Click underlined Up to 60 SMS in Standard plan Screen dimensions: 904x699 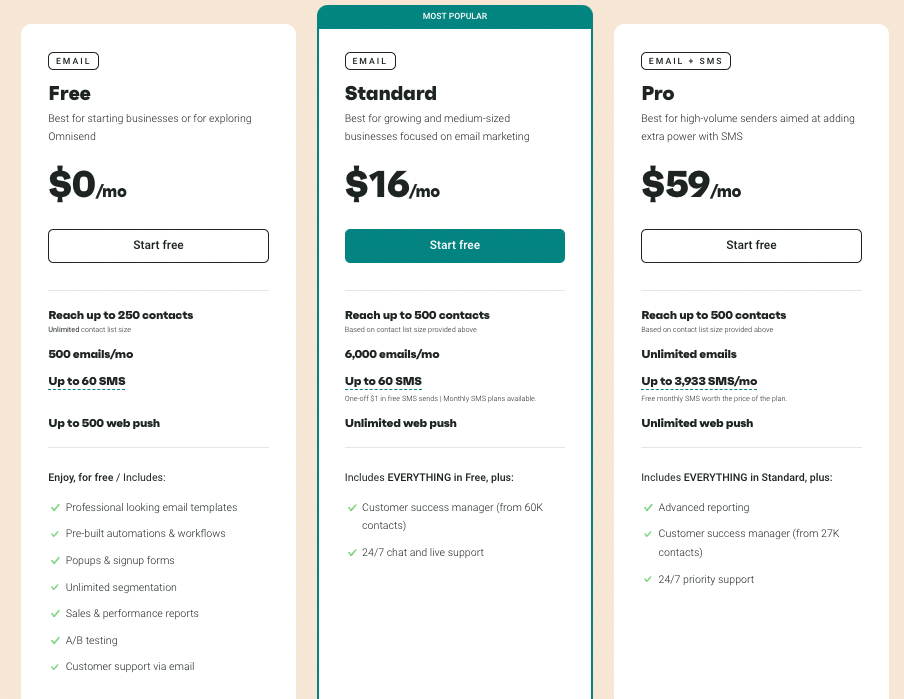point(383,381)
